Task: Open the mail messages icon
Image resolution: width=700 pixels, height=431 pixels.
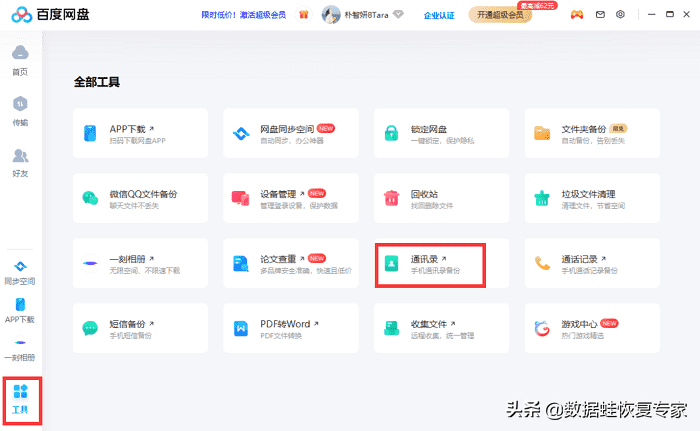Action: (600, 15)
